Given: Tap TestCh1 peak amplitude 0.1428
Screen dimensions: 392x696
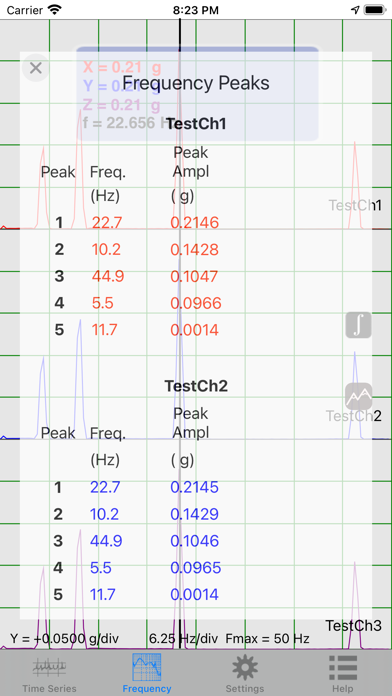Looking at the screenshot, I should 194,249.
